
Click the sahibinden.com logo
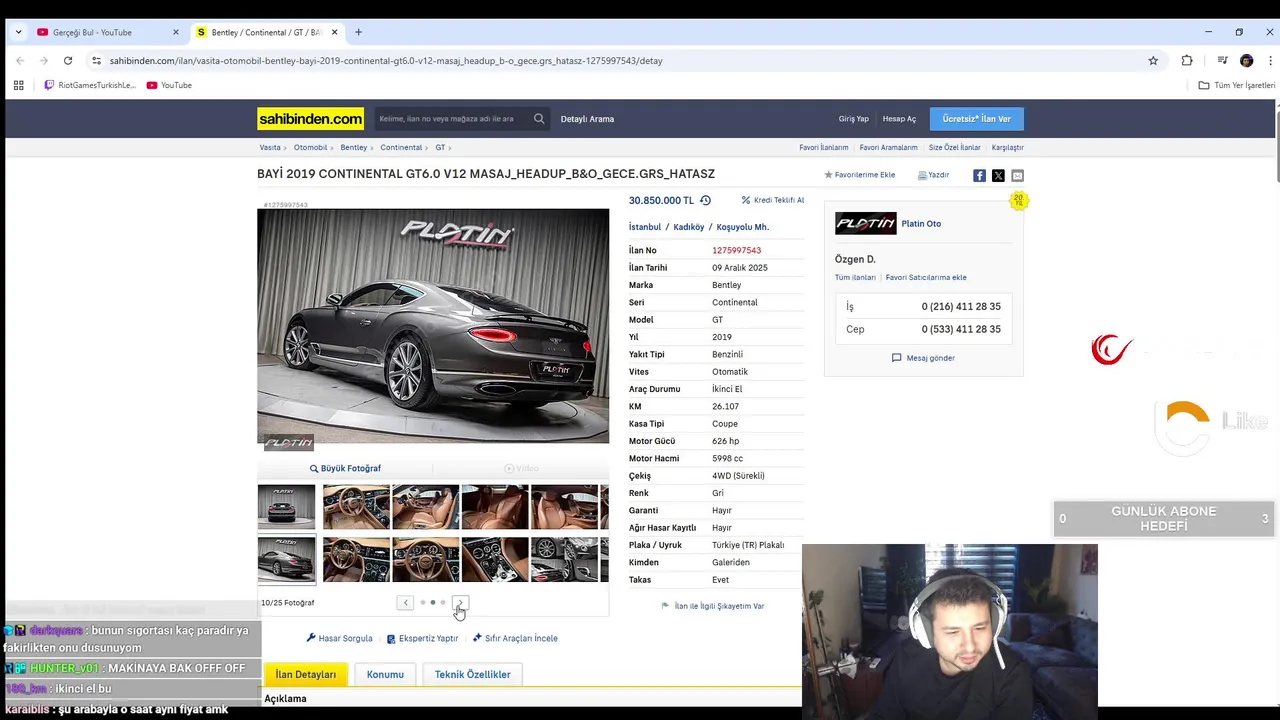(x=311, y=119)
